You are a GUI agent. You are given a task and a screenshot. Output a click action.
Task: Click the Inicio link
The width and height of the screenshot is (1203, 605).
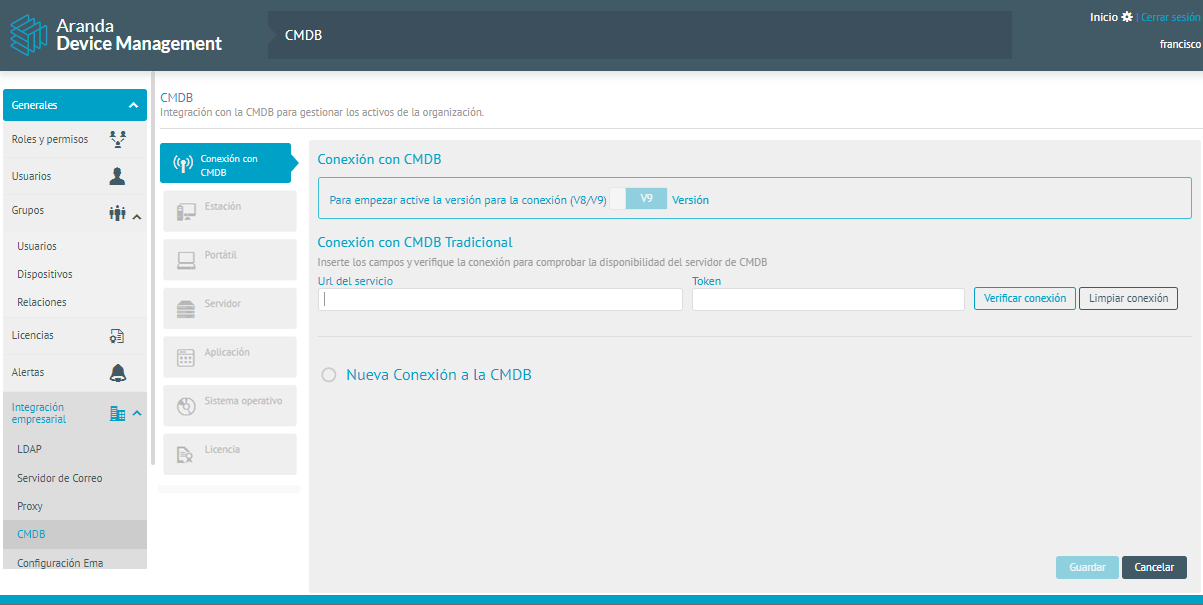point(1104,17)
